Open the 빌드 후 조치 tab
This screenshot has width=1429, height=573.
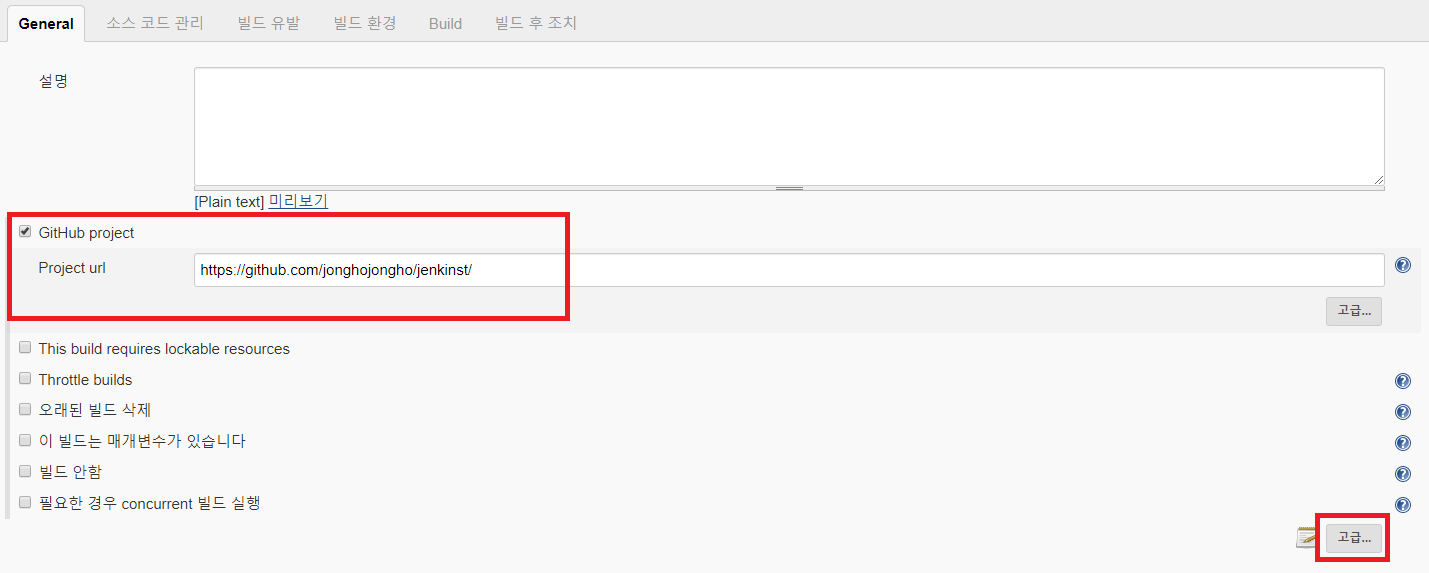coord(536,22)
